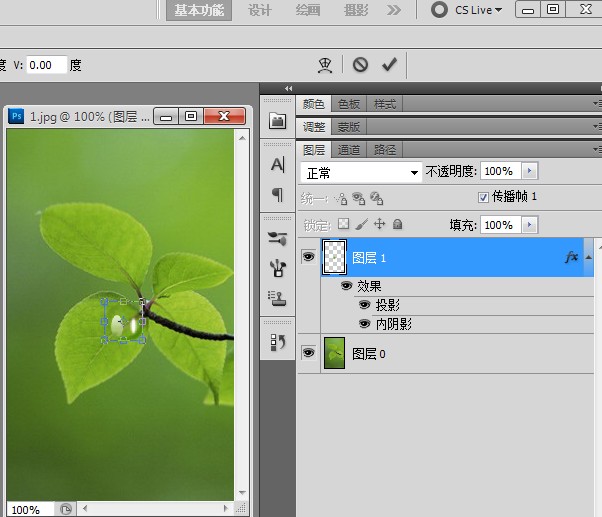Open the Brush panel icon
The width and height of the screenshot is (602, 517).
[x=278, y=268]
